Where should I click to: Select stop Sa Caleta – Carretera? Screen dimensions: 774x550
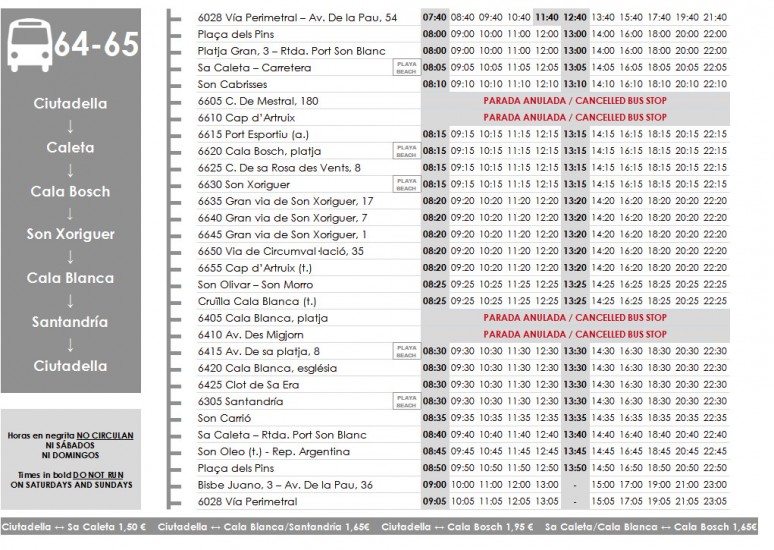(254, 68)
